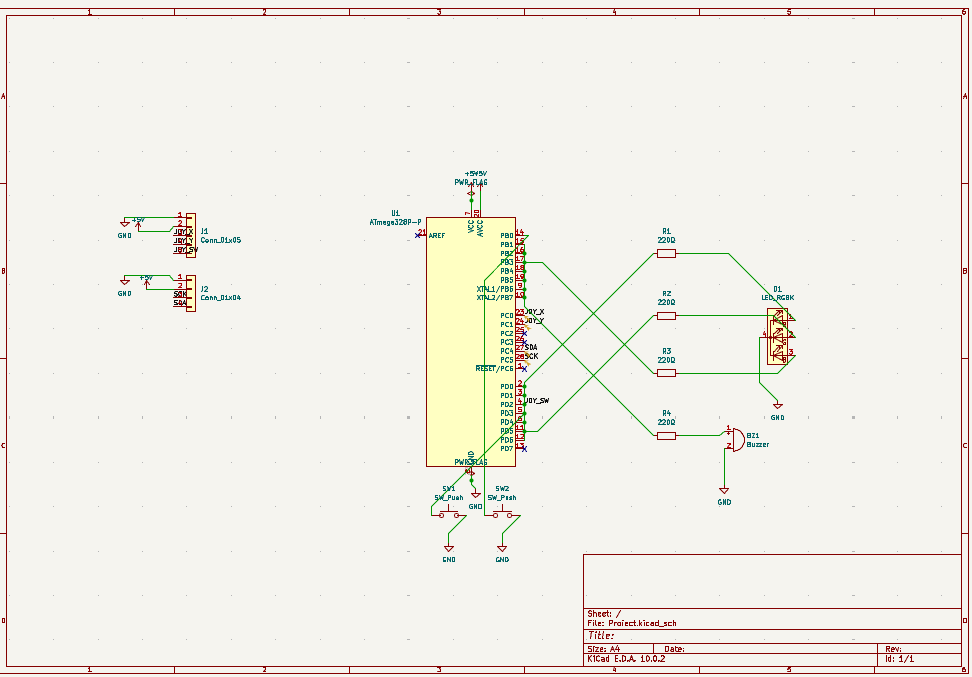Click the J2 reference label
Viewport: 972px width, 677px height.
205,289
